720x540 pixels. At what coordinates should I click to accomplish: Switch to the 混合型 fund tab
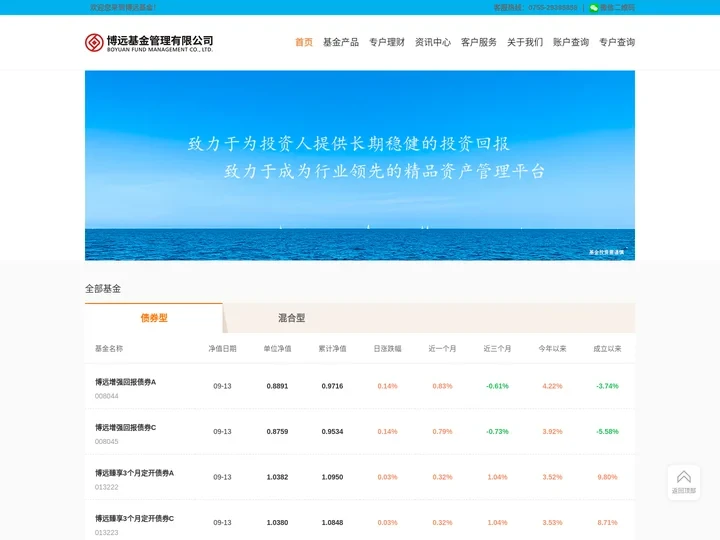[x=292, y=318]
